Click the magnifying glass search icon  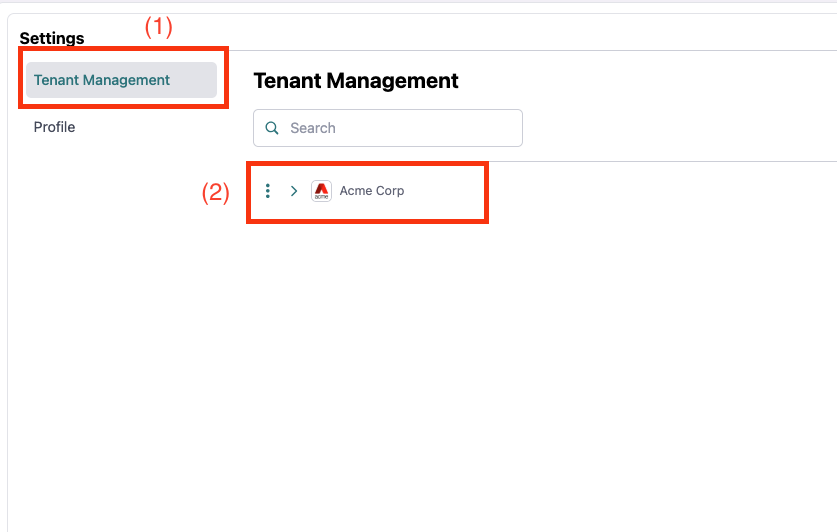coord(272,128)
